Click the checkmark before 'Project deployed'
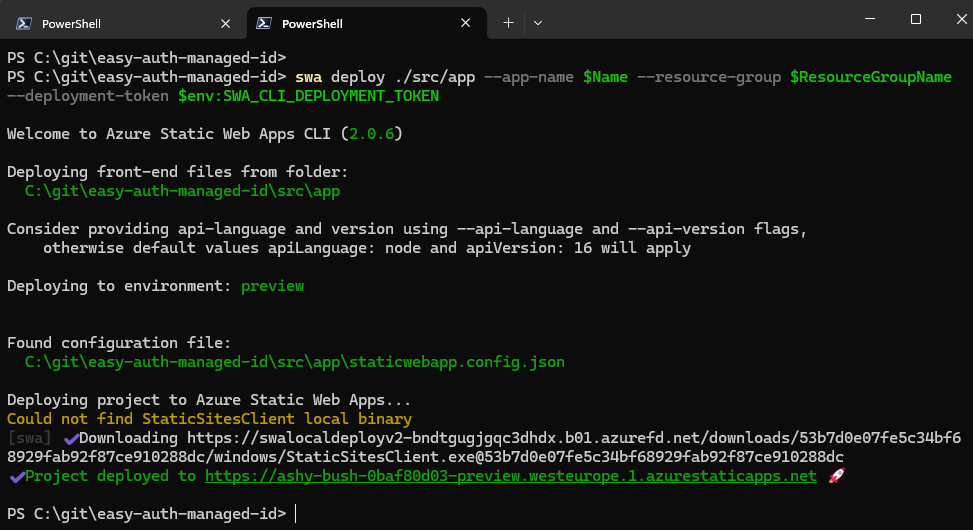This screenshot has height=530, width=973. tap(17, 477)
